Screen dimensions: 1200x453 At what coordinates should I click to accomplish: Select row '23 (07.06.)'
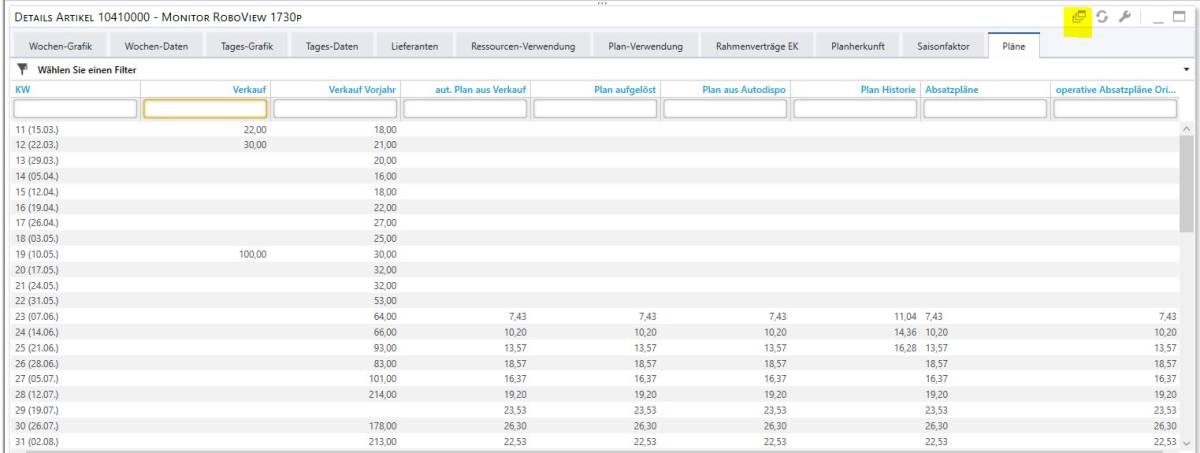tap(595, 316)
